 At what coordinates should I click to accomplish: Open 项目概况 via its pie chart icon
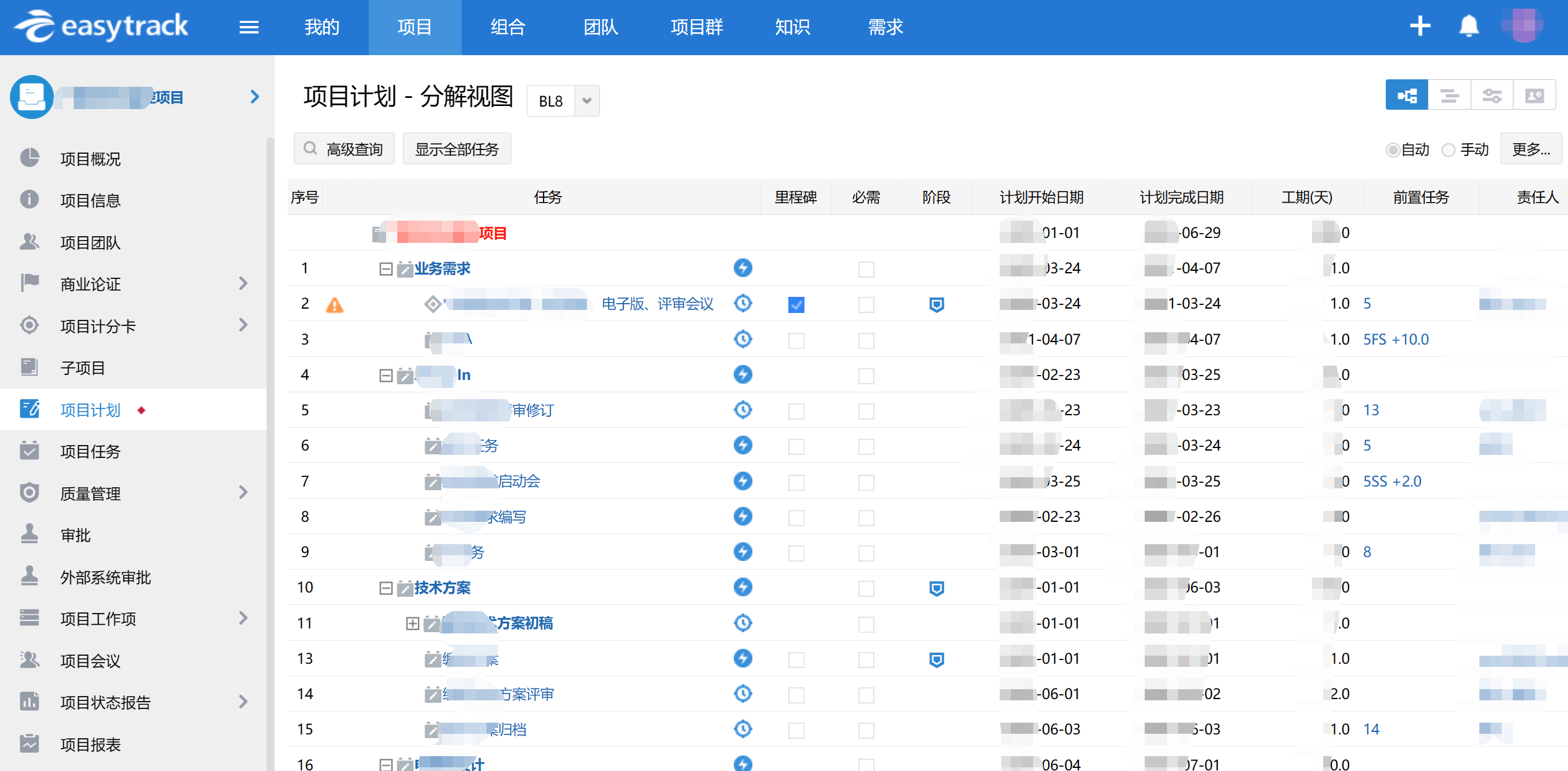pyautogui.click(x=30, y=159)
